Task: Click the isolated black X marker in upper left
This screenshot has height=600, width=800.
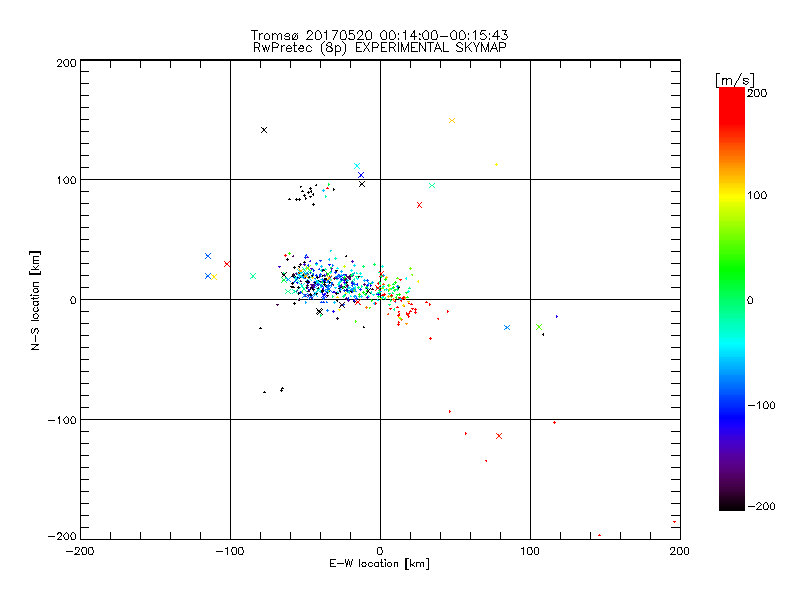Action: pos(264,130)
